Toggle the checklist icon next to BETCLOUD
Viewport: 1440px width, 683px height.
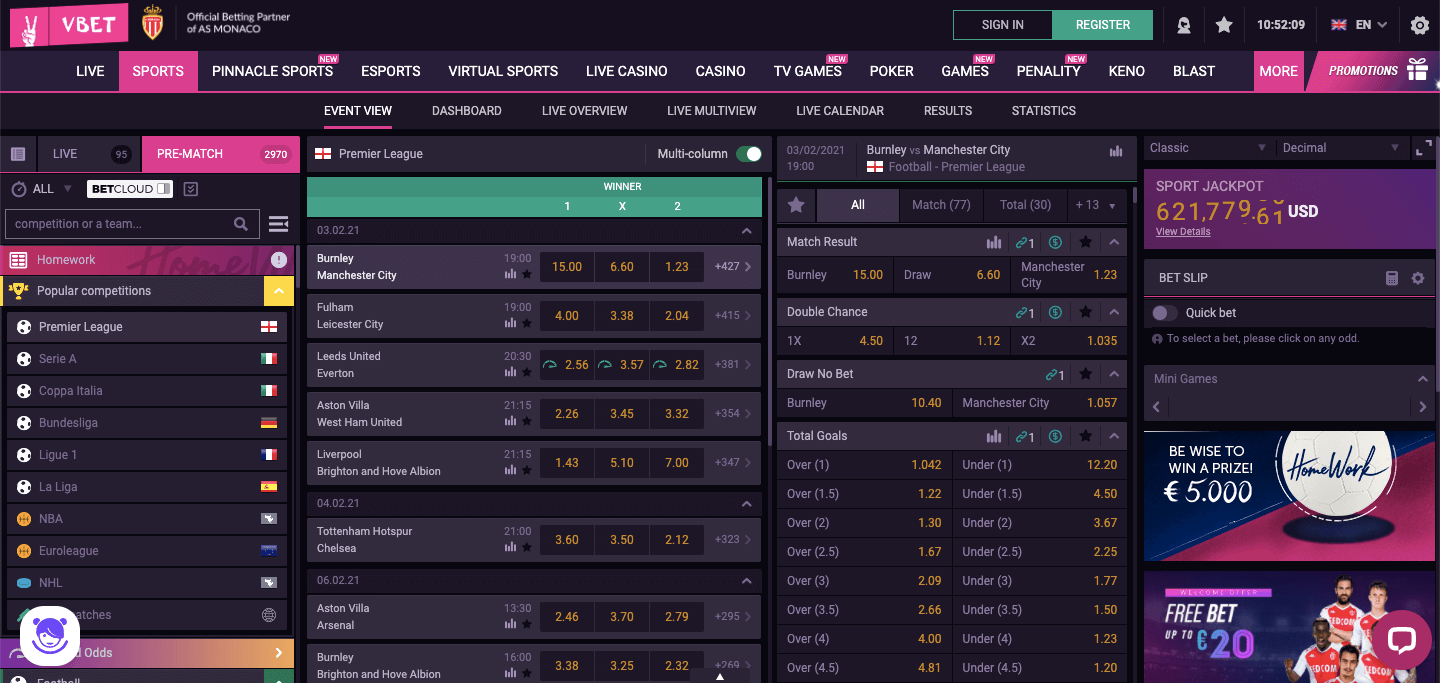[192, 189]
